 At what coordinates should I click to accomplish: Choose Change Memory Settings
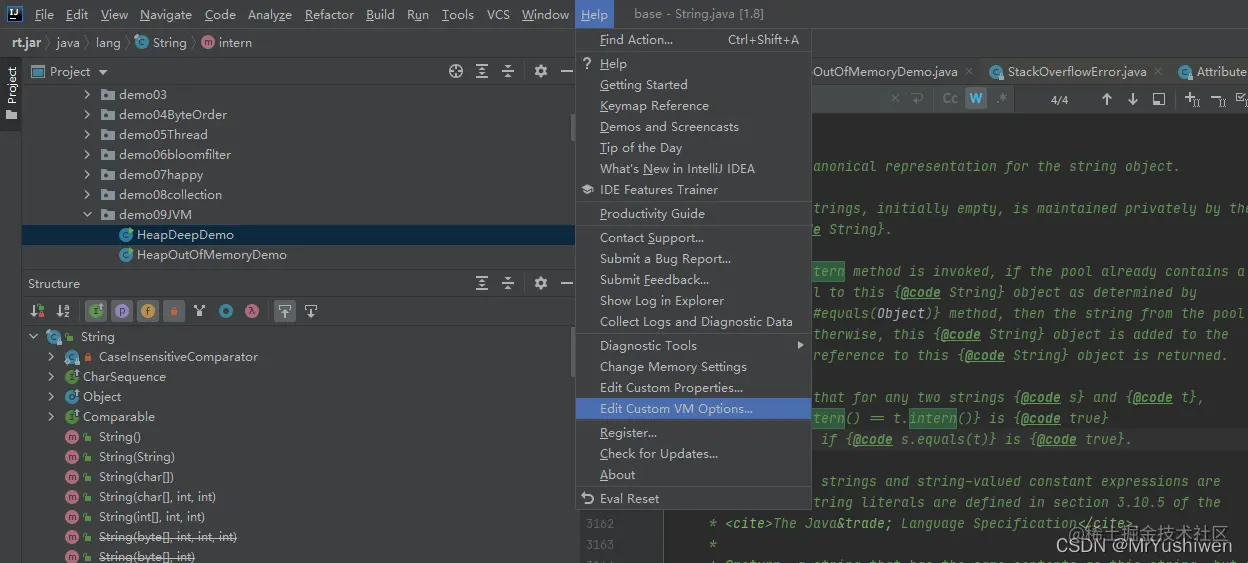click(x=693, y=367)
